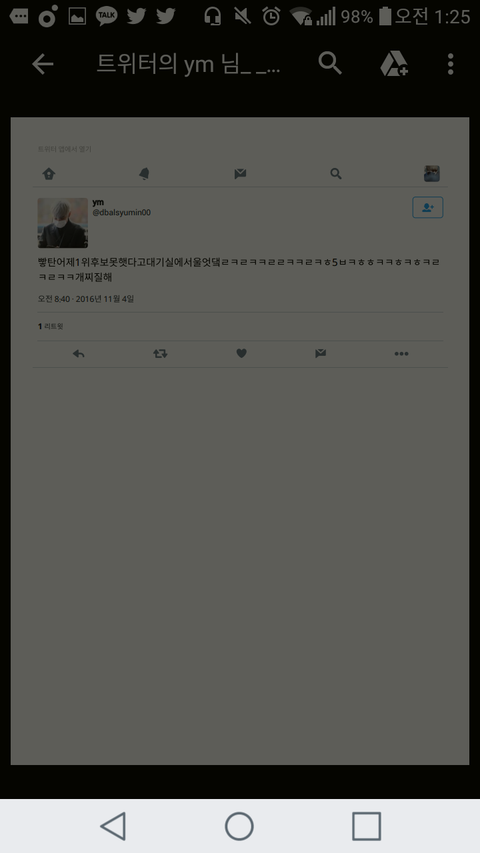The image size is (480, 853).
Task: Share the tweet via direct message icon
Action: pos(321,354)
